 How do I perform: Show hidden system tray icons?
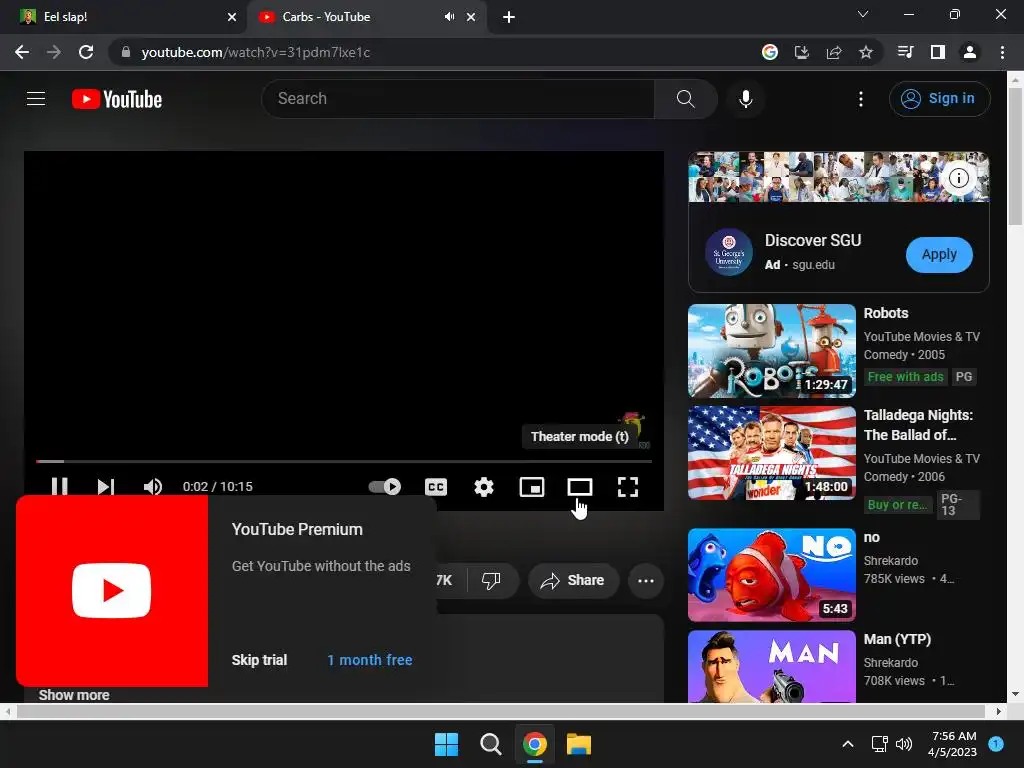click(x=848, y=744)
